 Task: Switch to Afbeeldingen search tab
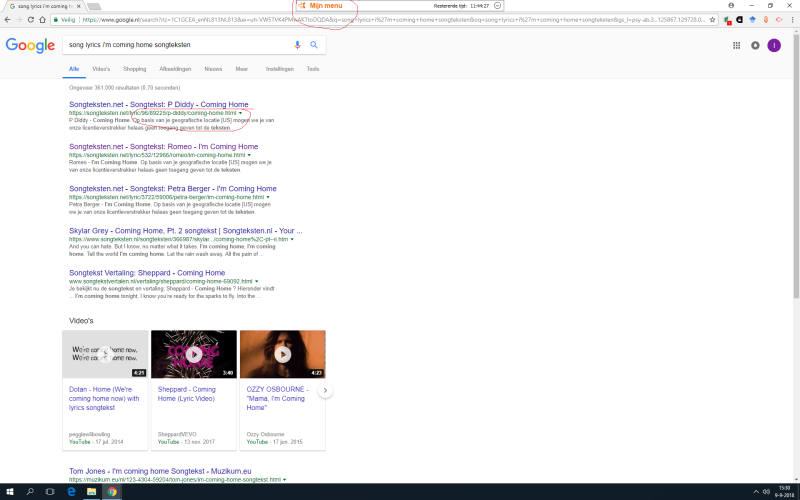point(175,69)
